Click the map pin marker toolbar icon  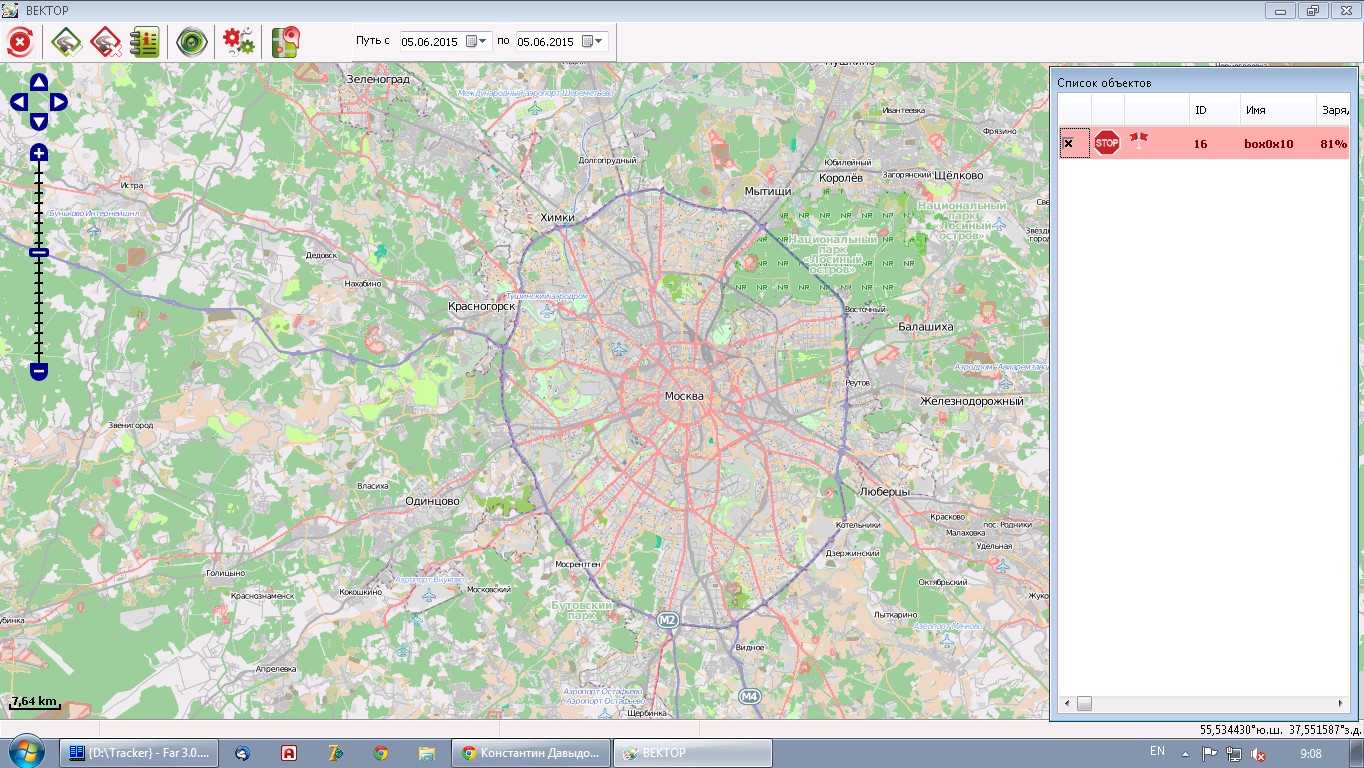pos(285,42)
